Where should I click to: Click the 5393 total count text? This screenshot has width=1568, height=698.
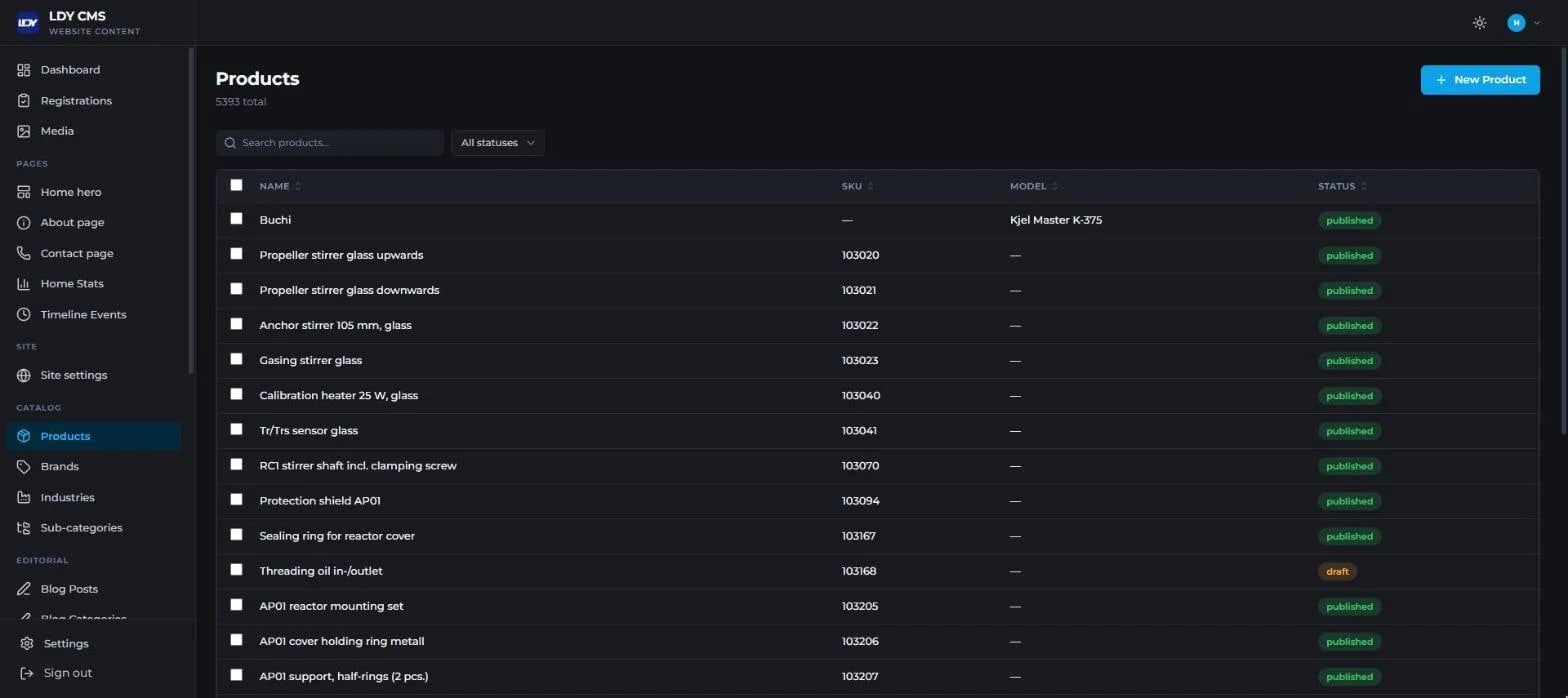[x=241, y=102]
